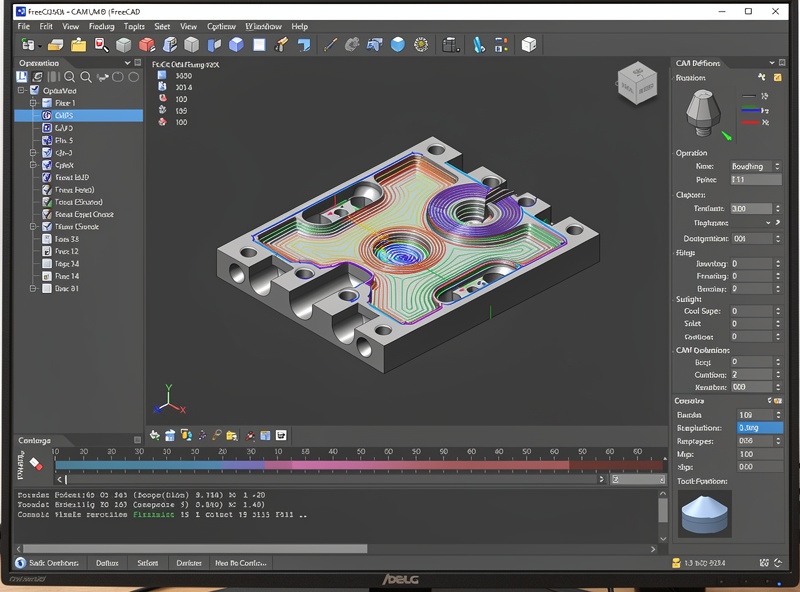Open the File menu

pyautogui.click(x=23, y=27)
